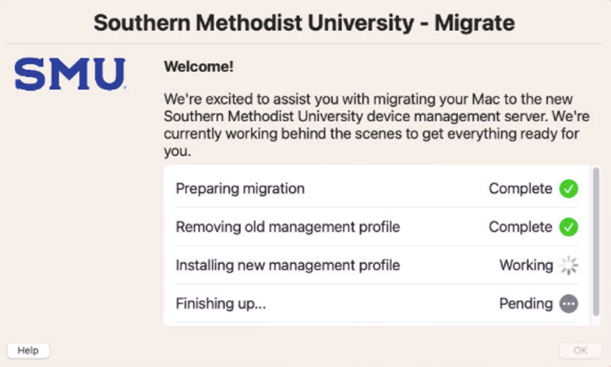Screen dimensions: 611x367
Task: Click the migration description paragraph
Action: click(x=376, y=125)
